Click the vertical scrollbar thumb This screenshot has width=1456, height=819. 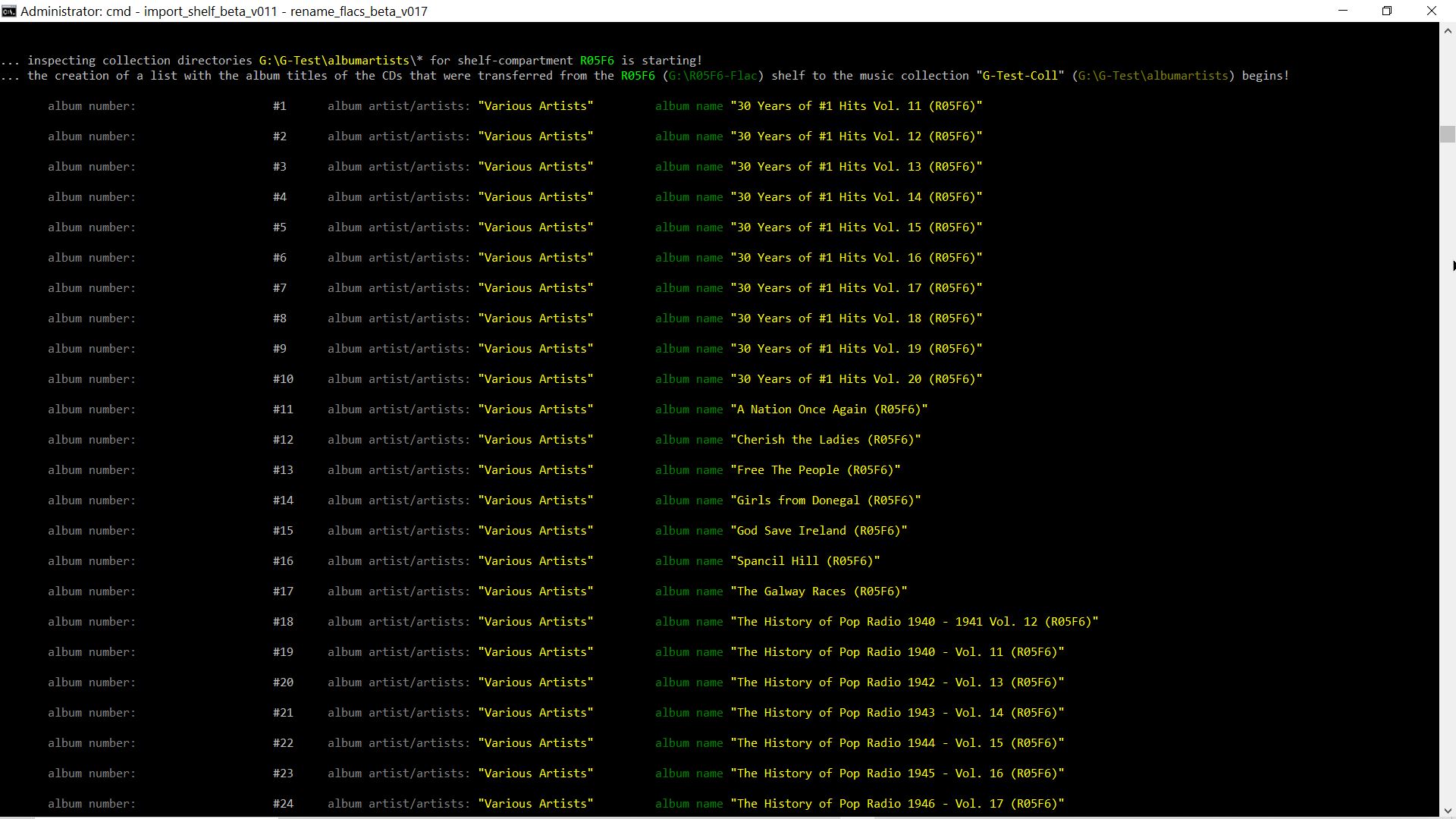click(x=1447, y=134)
